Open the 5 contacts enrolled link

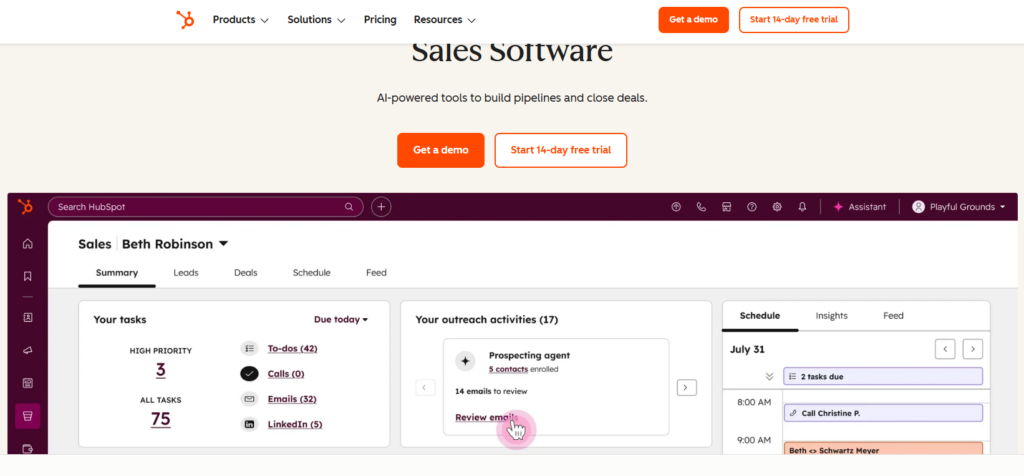click(x=509, y=369)
